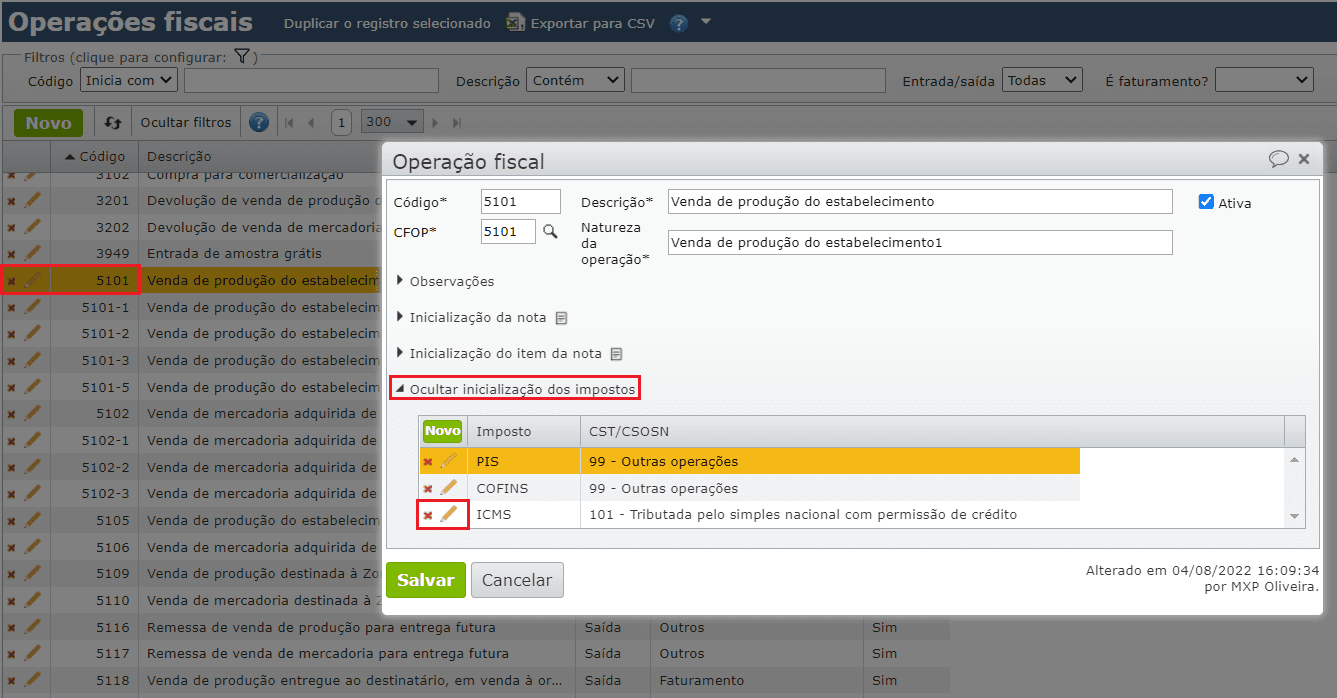Delete record 5118 in the list
The width and height of the screenshot is (1337, 698).
click(11, 680)
